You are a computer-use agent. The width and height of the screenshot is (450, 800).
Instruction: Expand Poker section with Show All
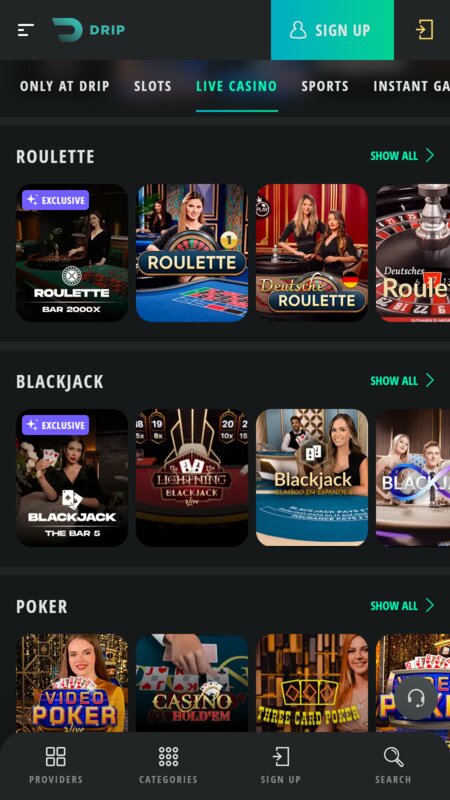402,606
